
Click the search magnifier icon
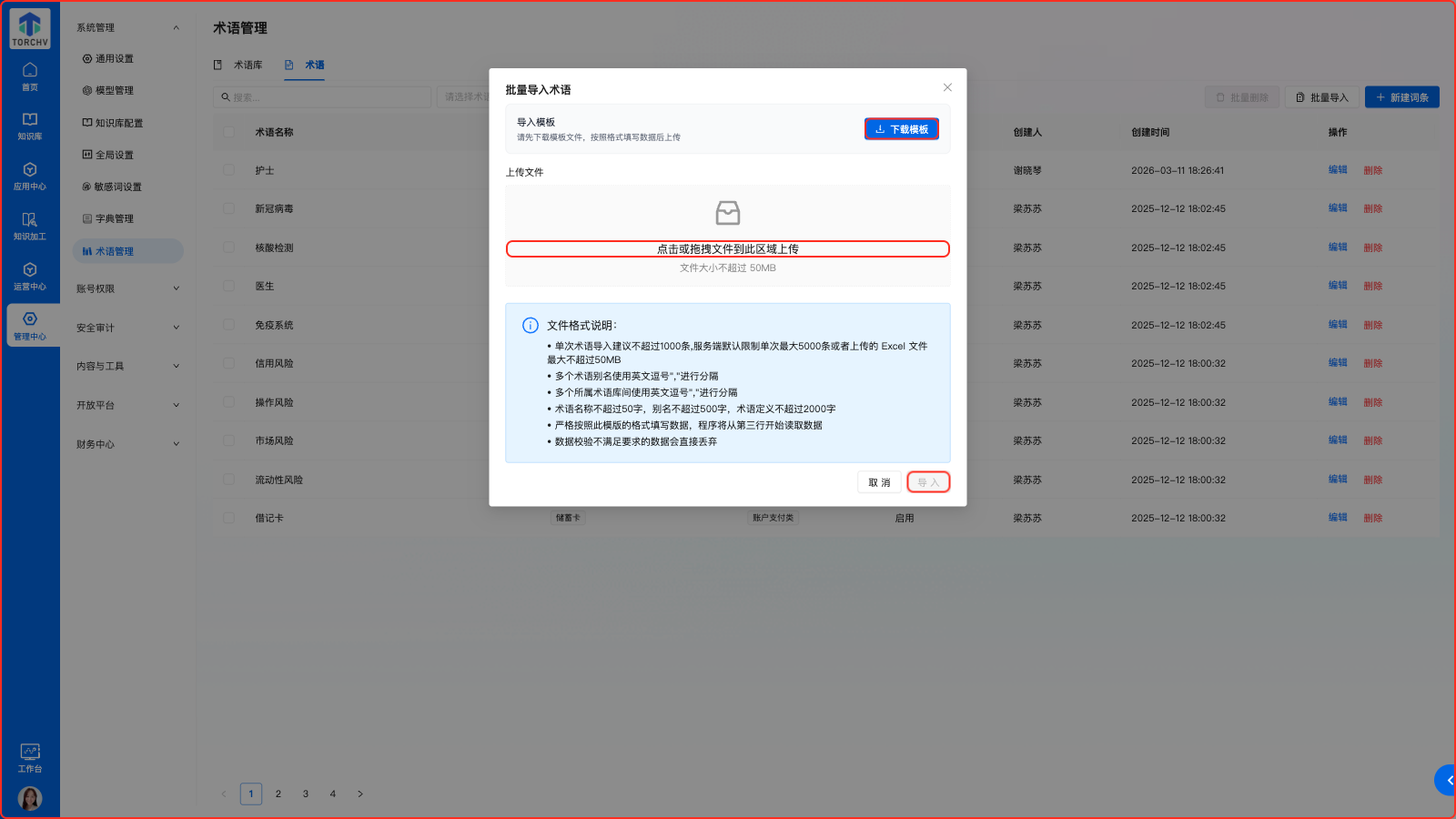226,96
